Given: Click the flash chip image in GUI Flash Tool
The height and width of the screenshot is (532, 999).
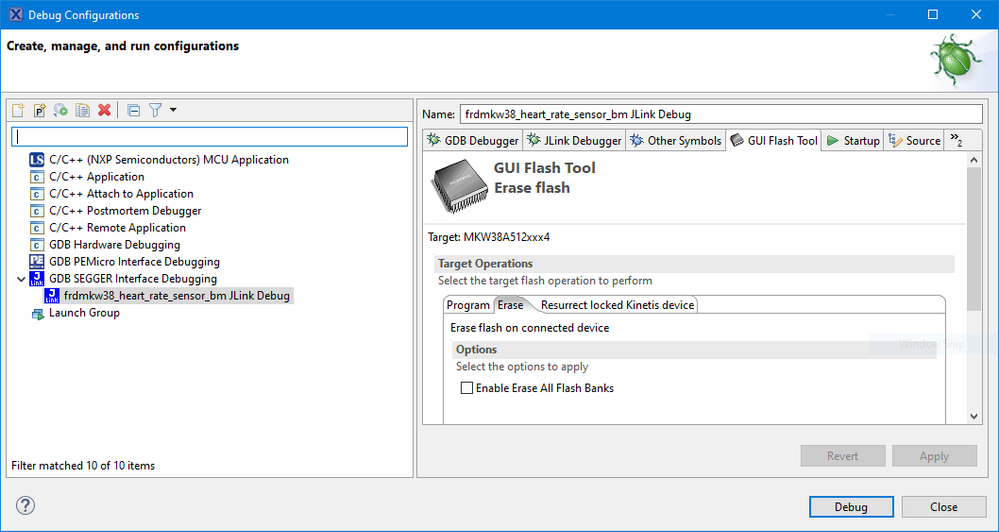Looking at the screenshot, I should pyautogui.click(x=459, y=185).
